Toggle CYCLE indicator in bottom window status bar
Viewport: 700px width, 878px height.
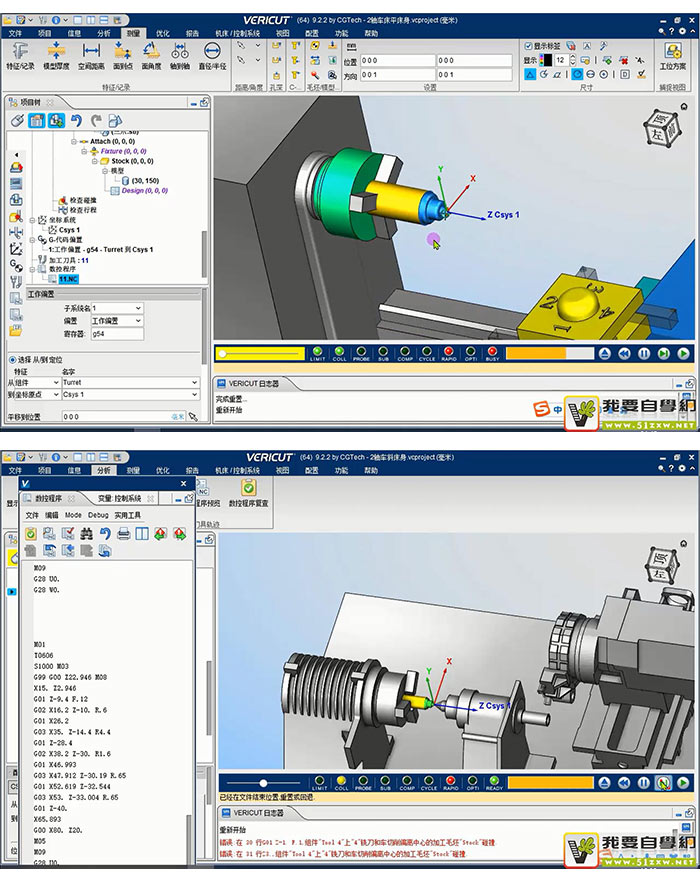[428, 783]
